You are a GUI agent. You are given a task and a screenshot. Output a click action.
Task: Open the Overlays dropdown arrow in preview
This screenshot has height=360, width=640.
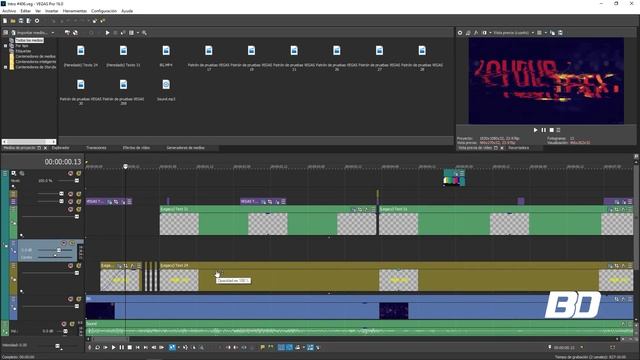click(545, 33)
